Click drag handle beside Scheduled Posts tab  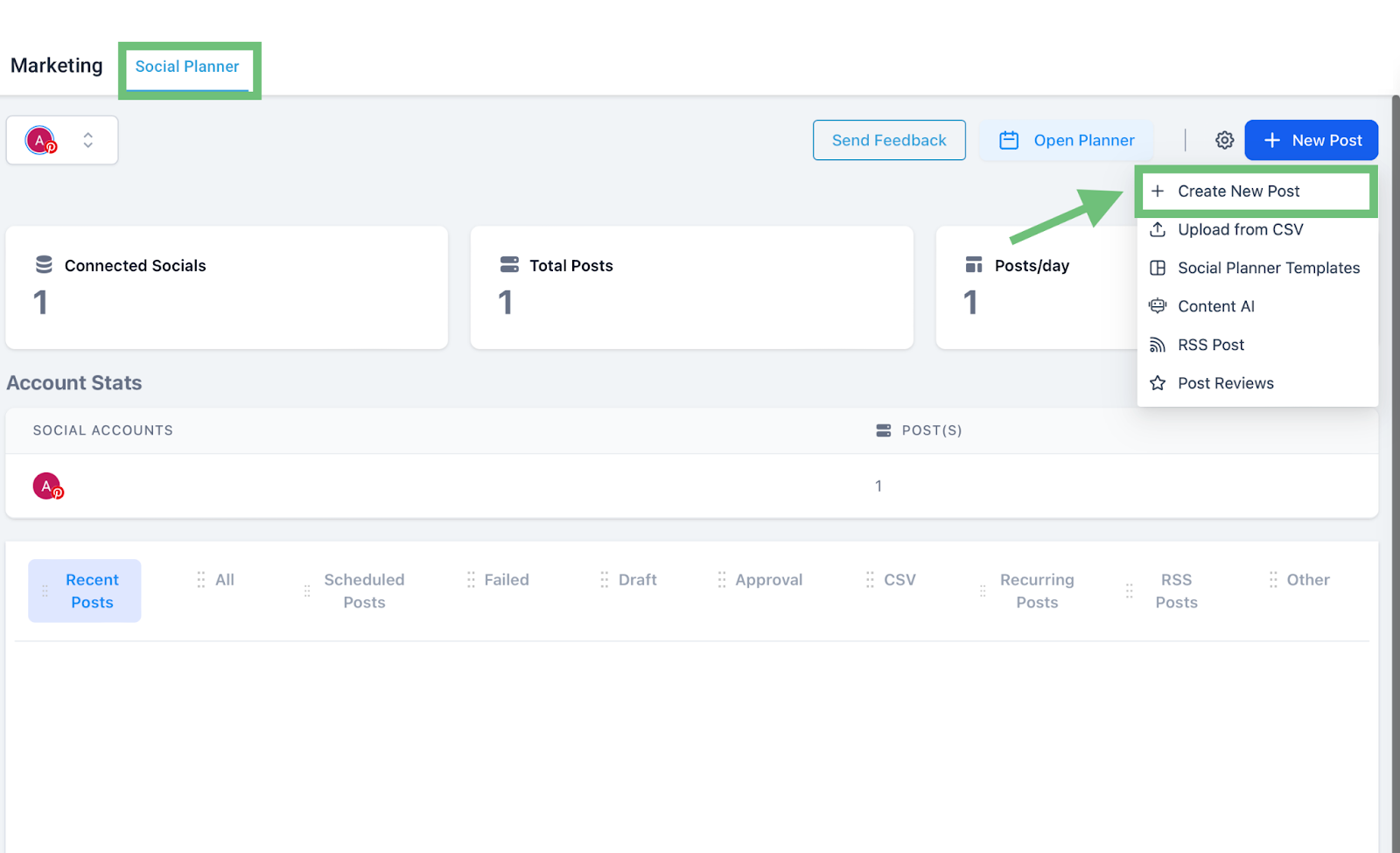tap(307, 591)
